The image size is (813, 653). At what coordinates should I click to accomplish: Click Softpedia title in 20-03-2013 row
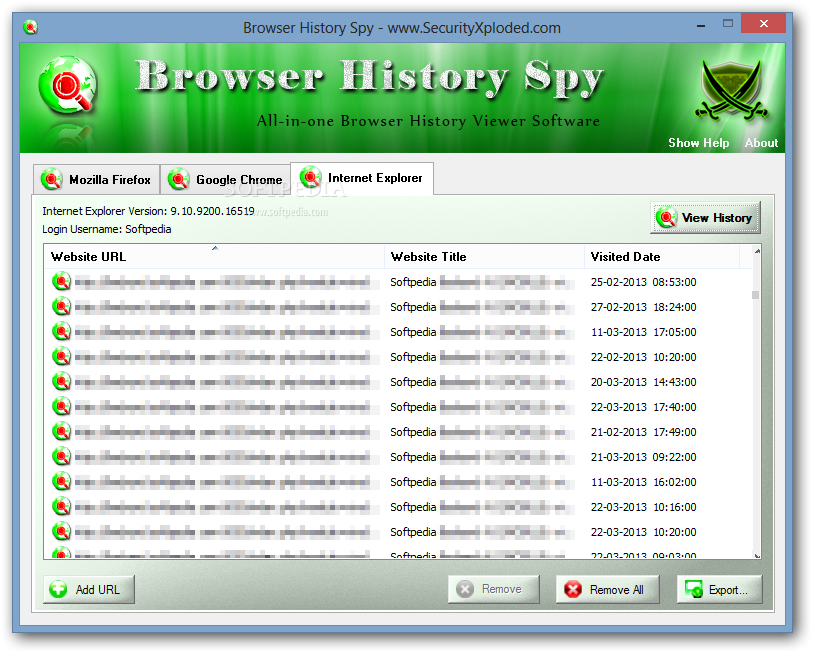click(x=413, y=382)
